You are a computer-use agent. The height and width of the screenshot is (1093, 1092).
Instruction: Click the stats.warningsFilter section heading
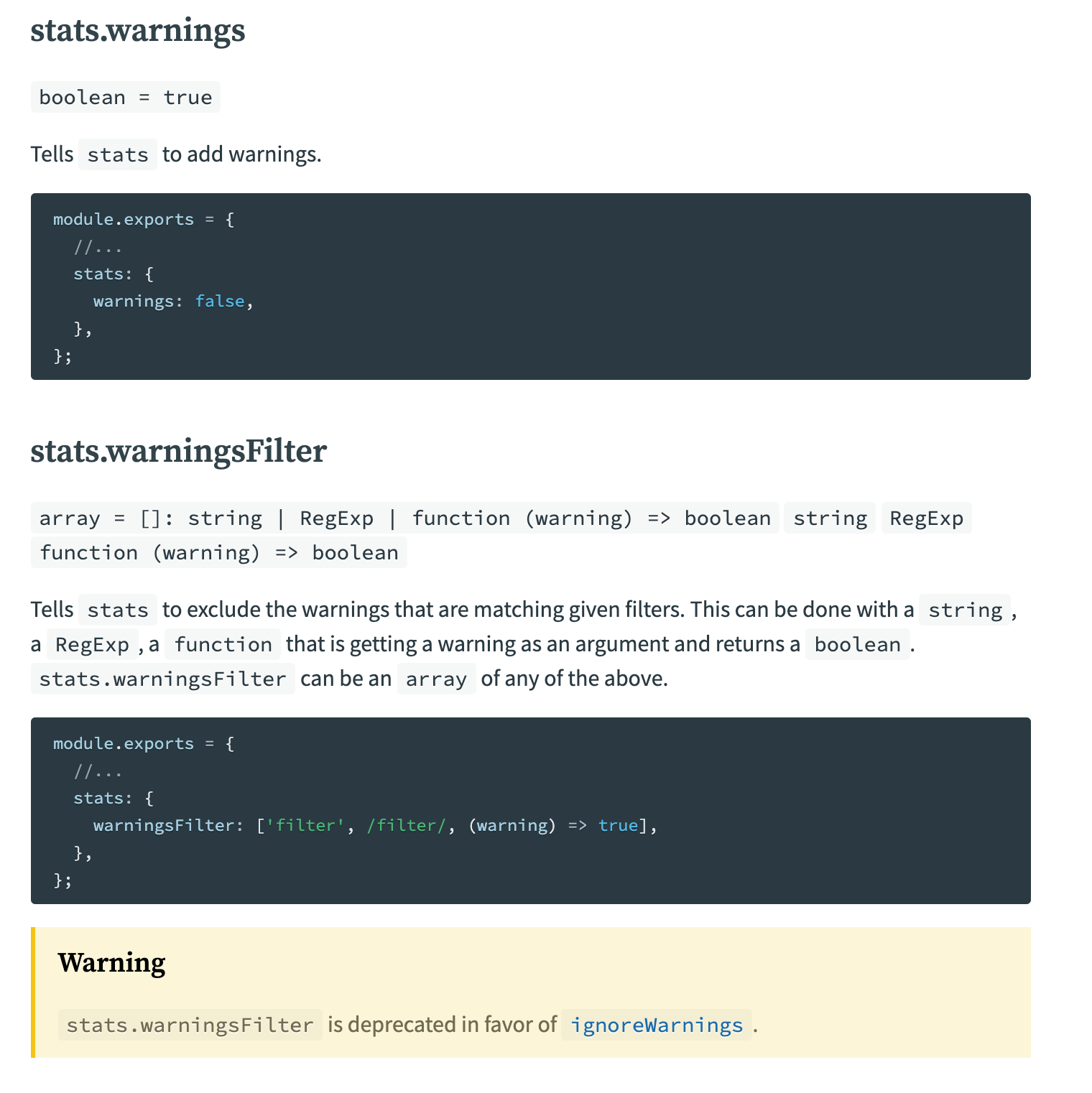178,452
